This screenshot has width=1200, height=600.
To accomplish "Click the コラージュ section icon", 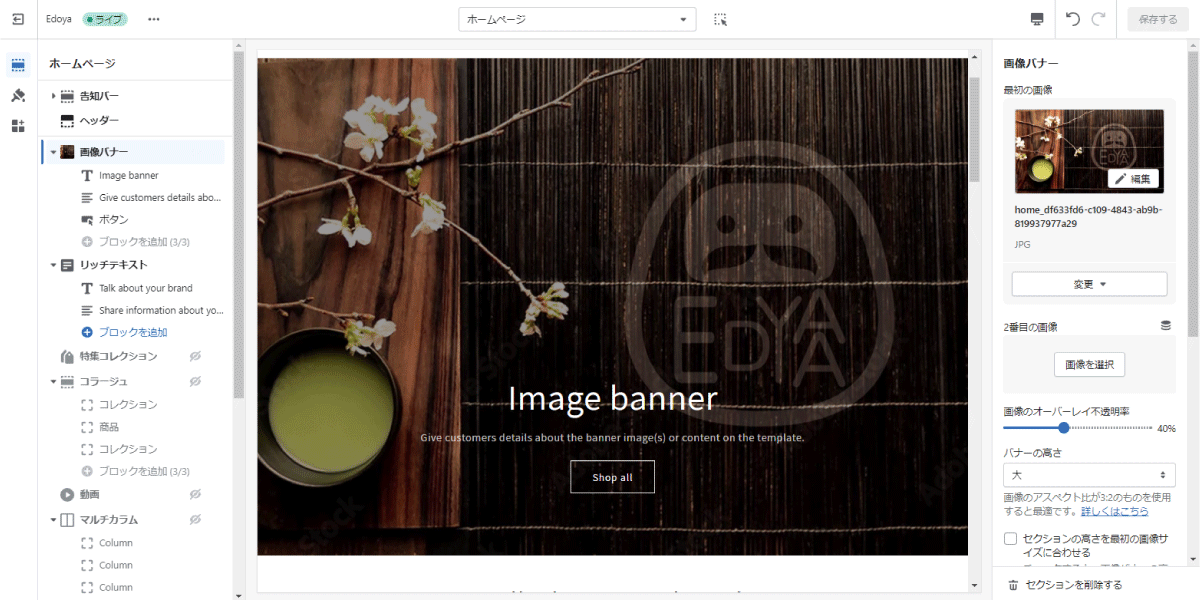I will [67, 381].
